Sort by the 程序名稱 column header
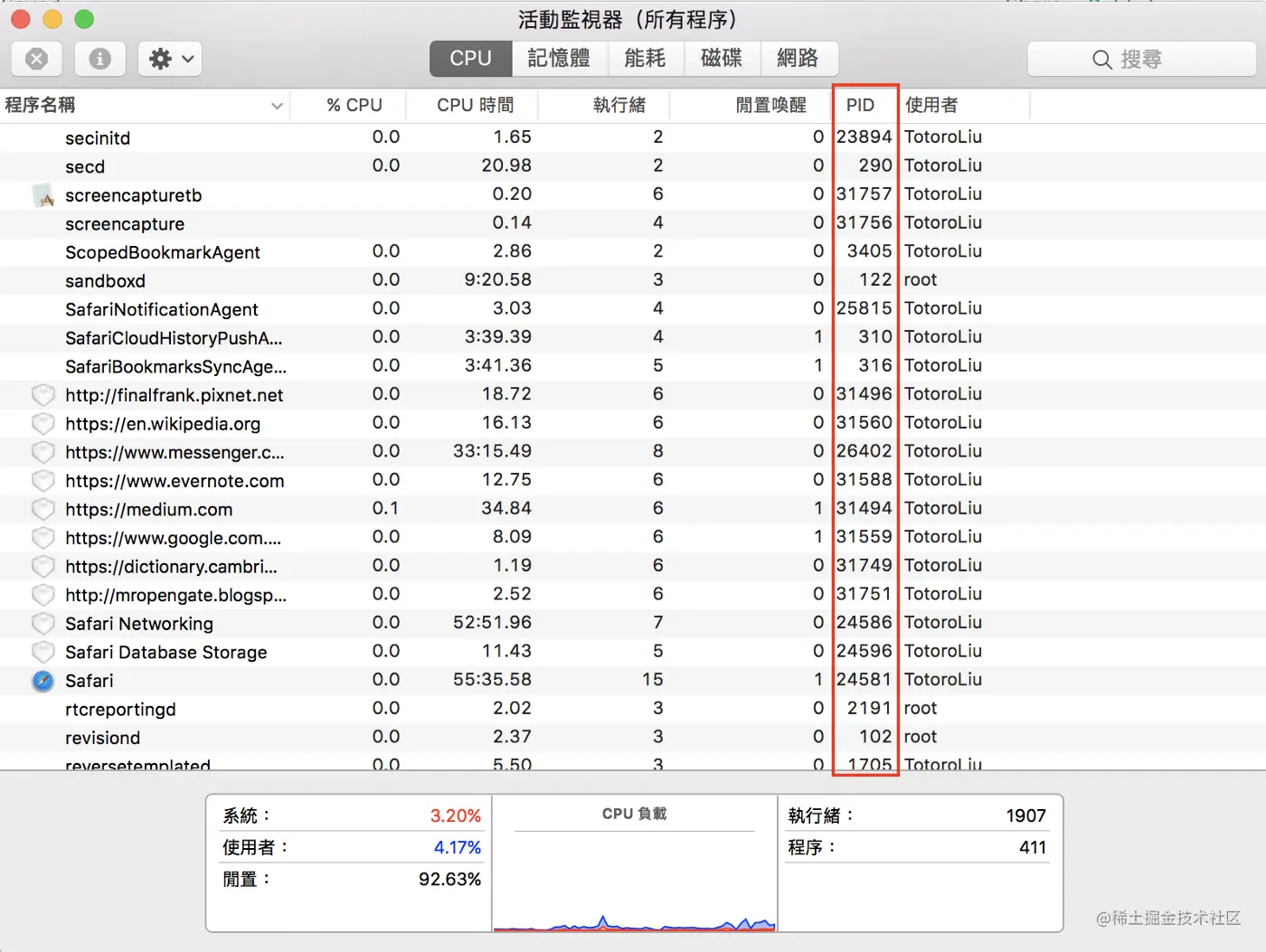This screenshot has height=952, width=1266. click(145, 105)
